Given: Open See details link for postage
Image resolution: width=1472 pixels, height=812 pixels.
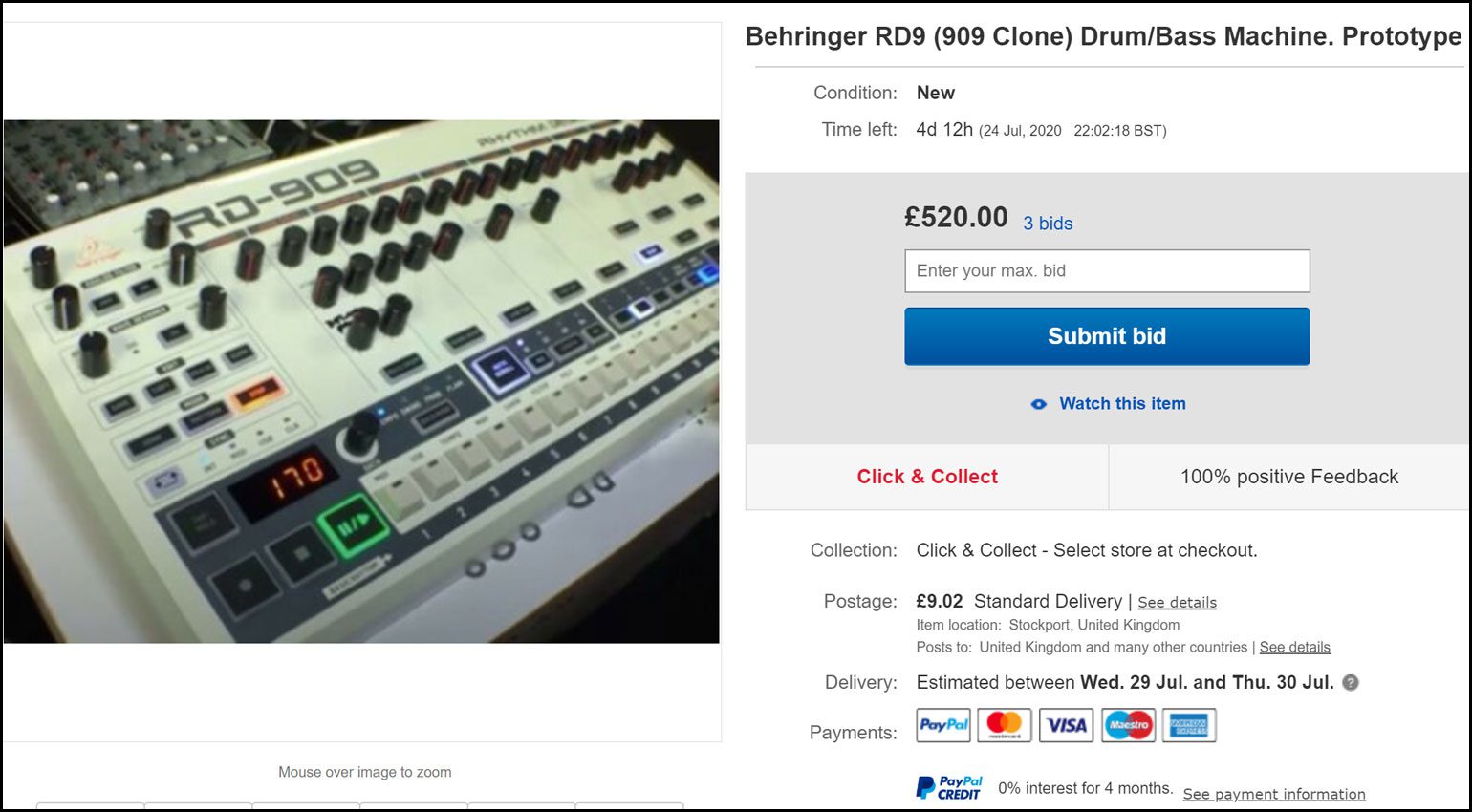Looking at the screenshot, I should coord(1177,603).
